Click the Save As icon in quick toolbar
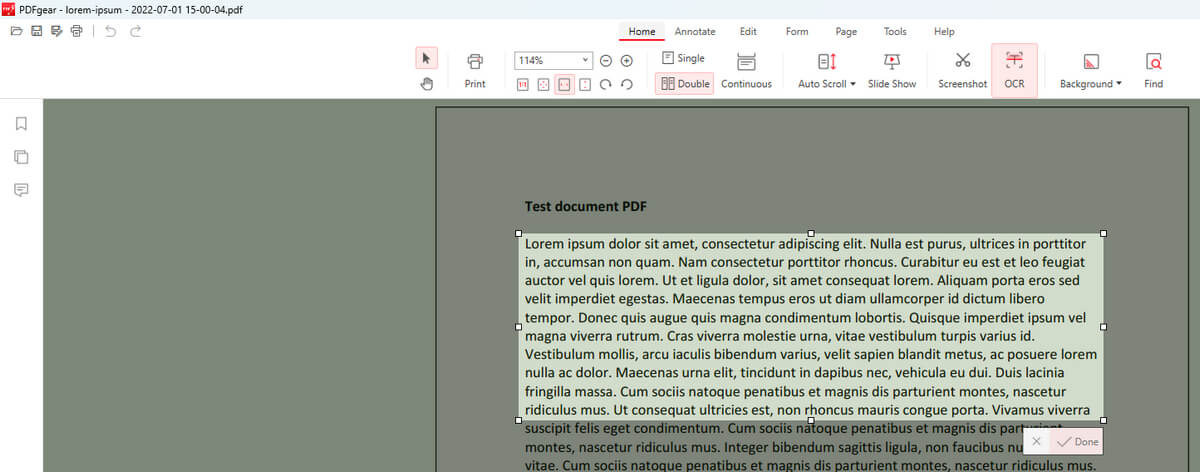This screenshot has width=1200, height=472. pos(56,31)
